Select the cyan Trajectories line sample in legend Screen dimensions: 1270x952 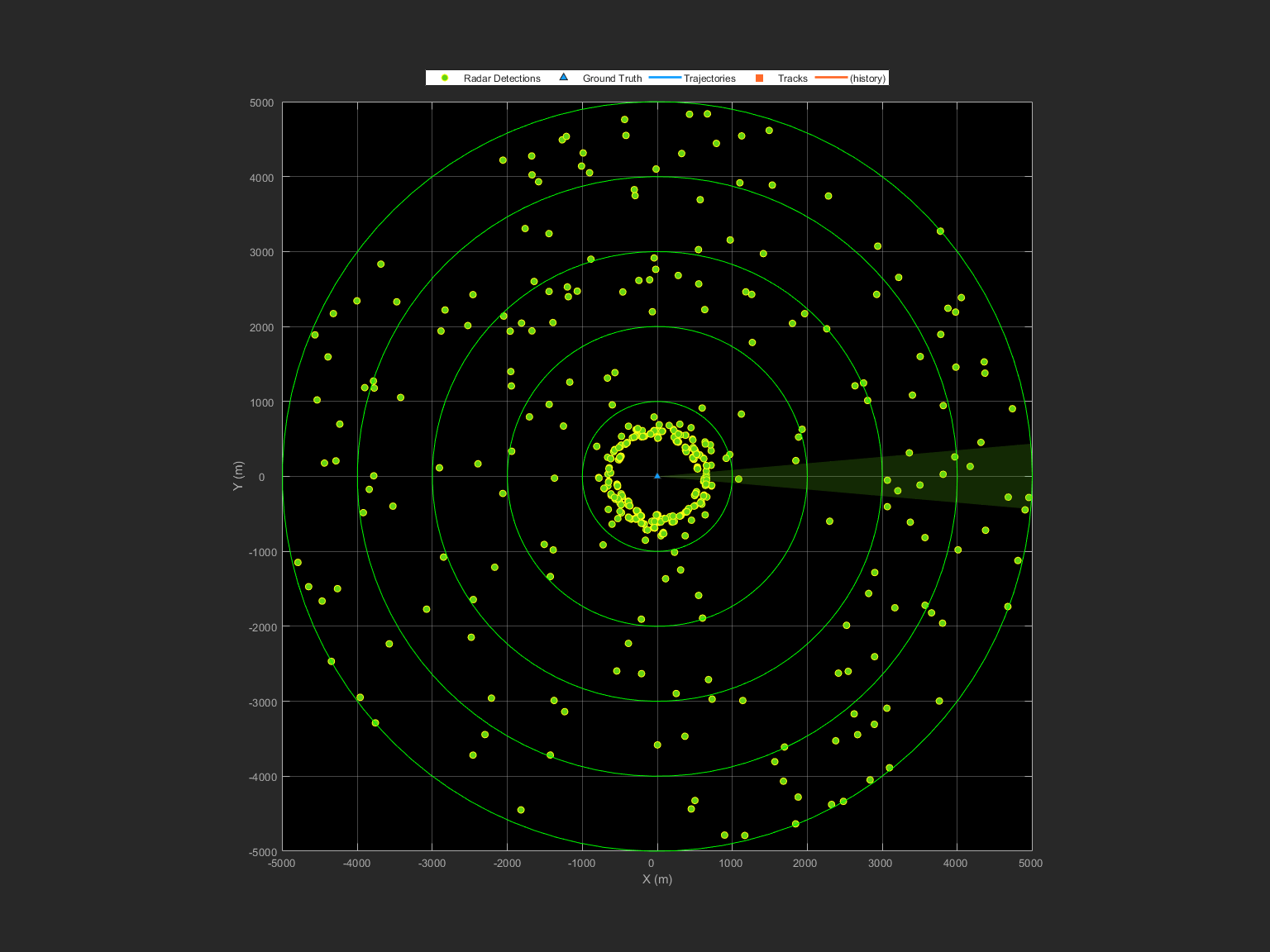point(666,78)
